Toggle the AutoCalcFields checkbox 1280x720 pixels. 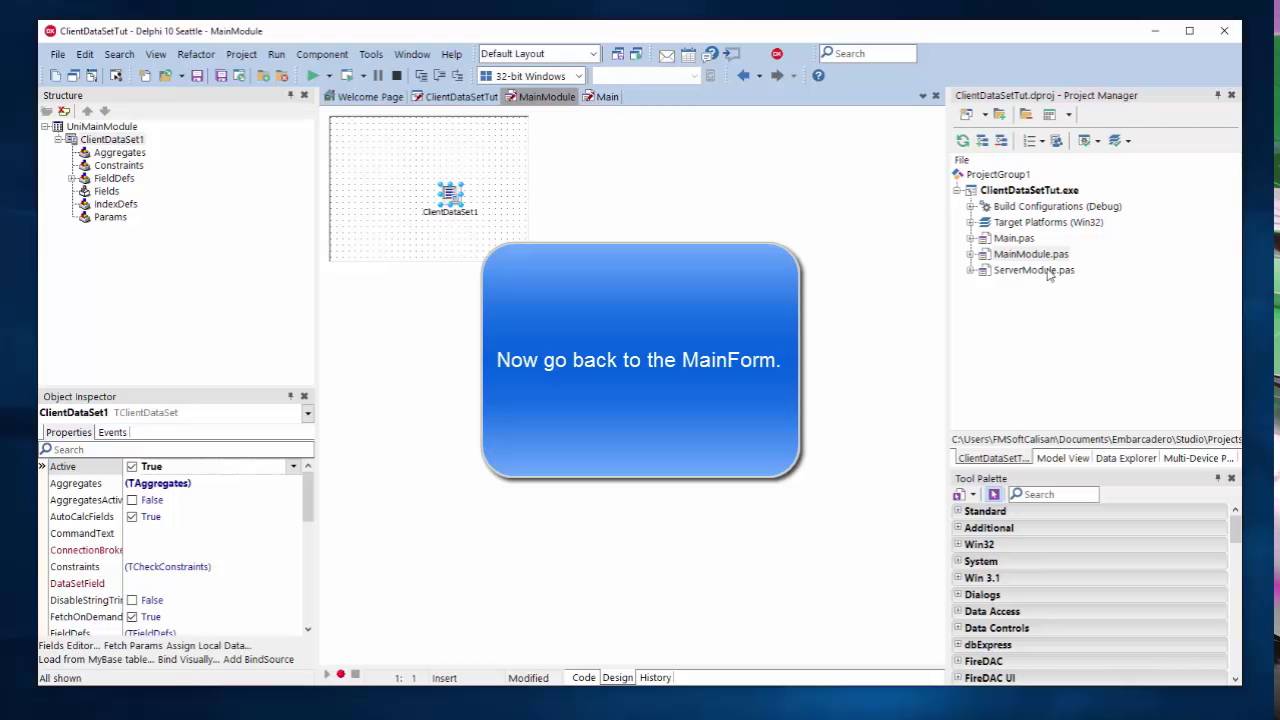(132, 517)
